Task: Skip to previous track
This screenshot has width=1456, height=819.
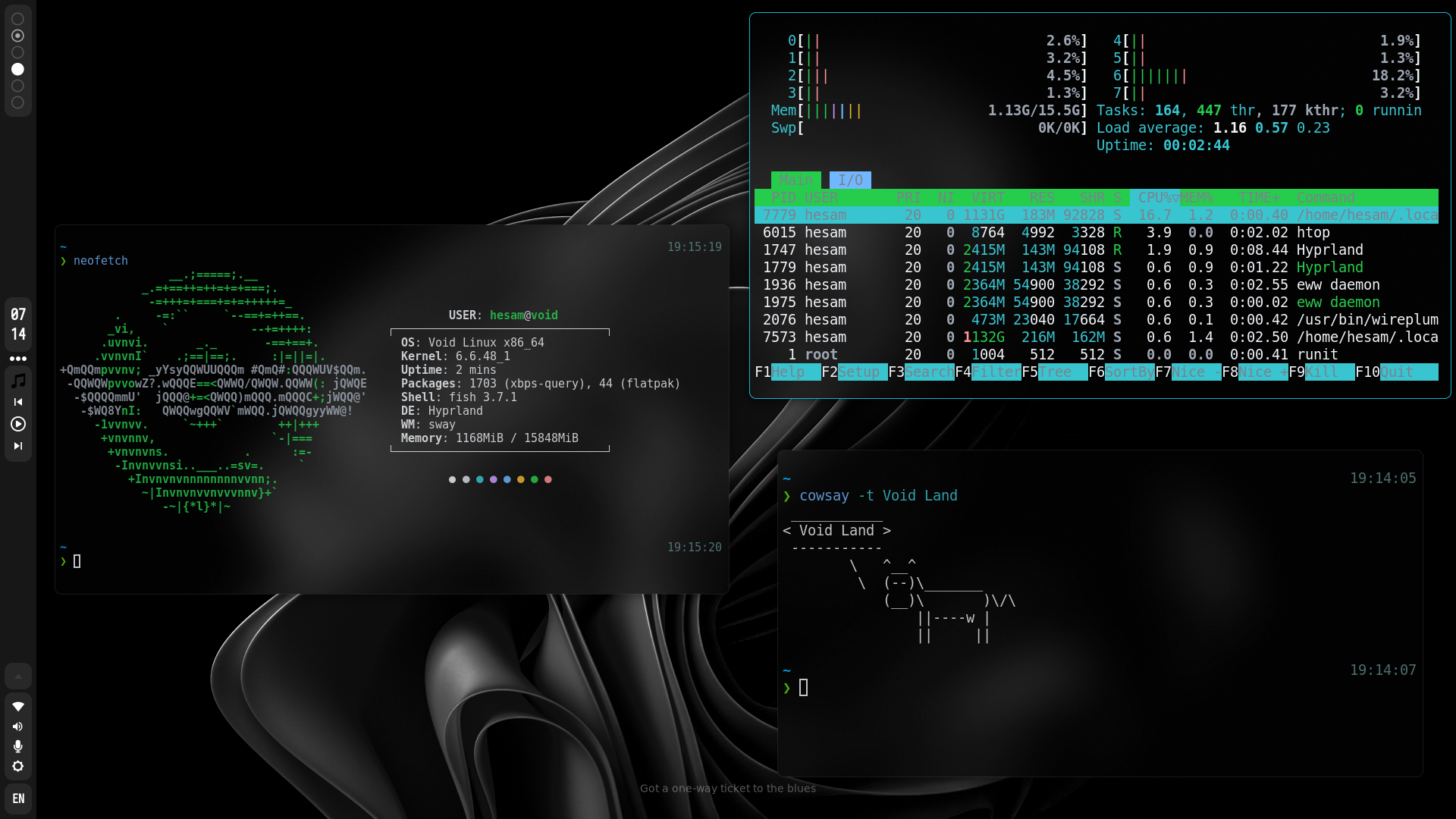Action: click(18, 402)
